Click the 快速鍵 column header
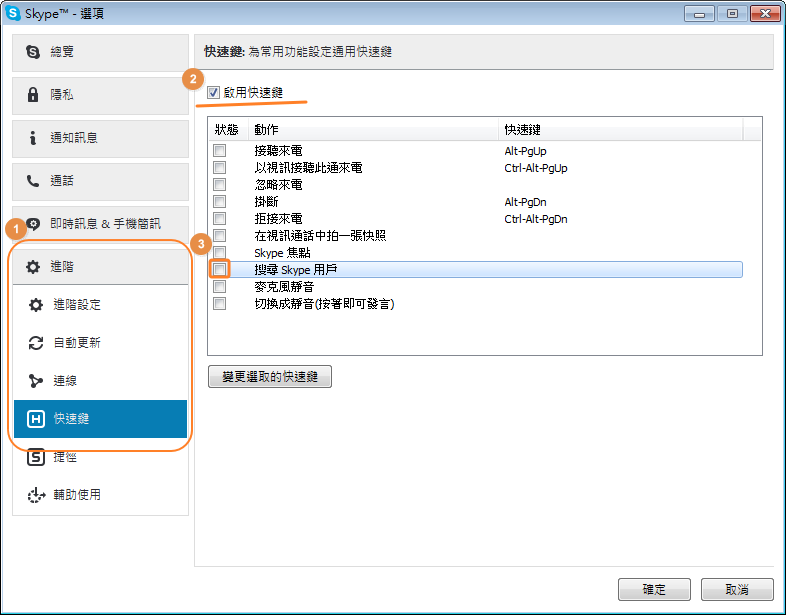The image size is (786, 615). pos(621,130)
